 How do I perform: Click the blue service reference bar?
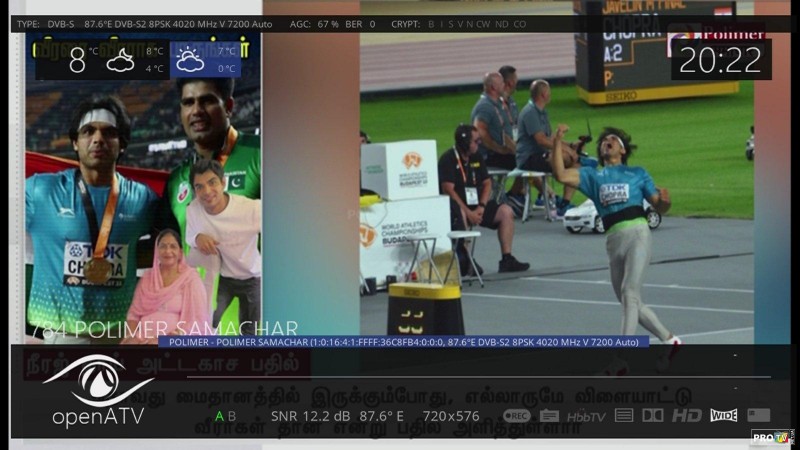(x=402, y=342)
